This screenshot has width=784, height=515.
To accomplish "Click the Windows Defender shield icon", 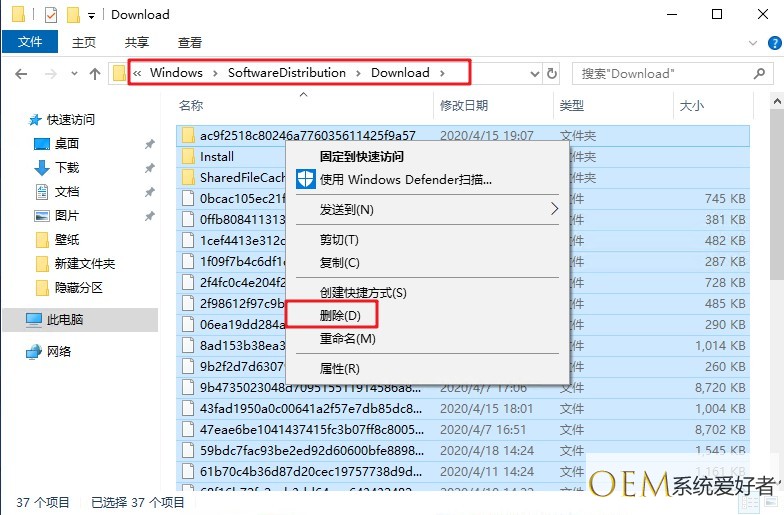I will (305, 179).
